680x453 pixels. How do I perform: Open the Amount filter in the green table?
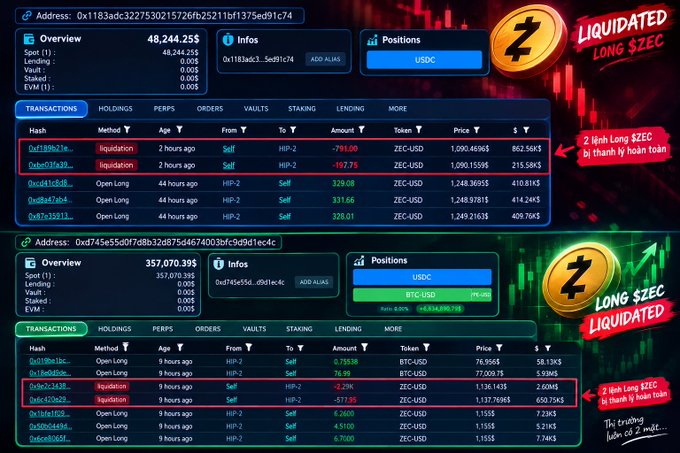[x=364, y=347]
